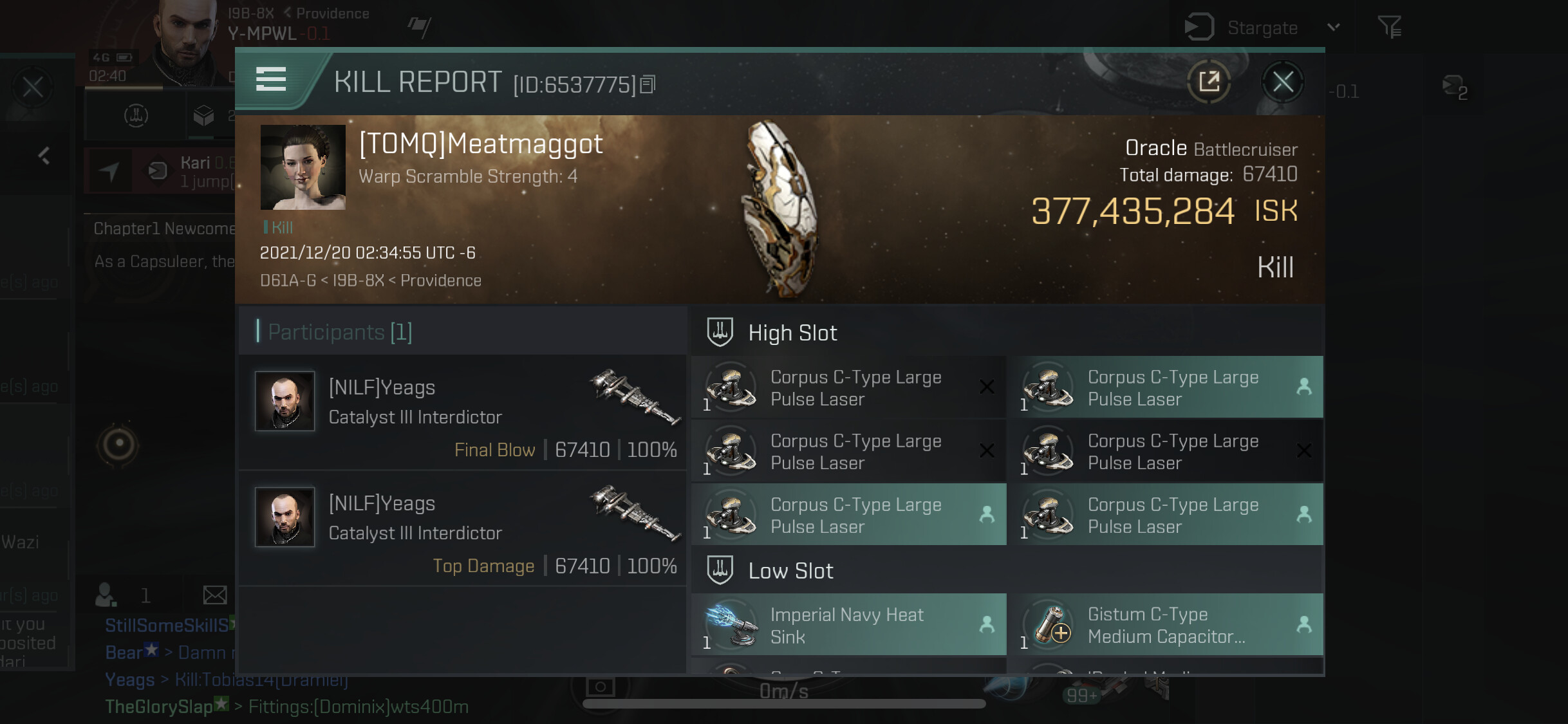
Task: Click the Participants [1] header
Action: tap(340, 332)
